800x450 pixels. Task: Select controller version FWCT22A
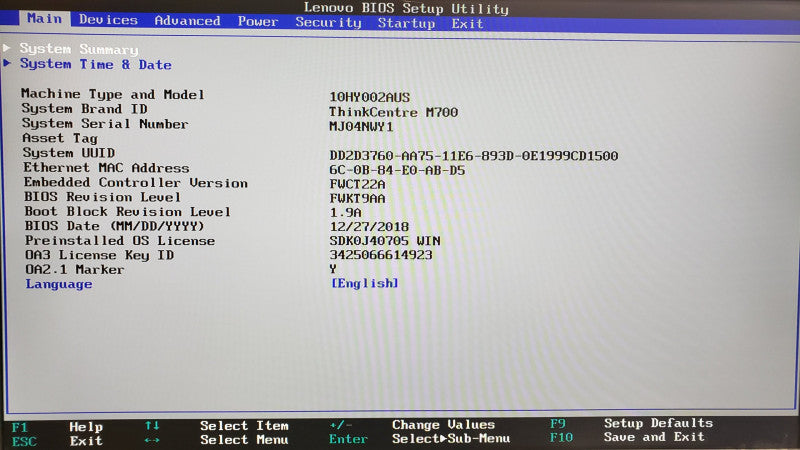[357, 184]
